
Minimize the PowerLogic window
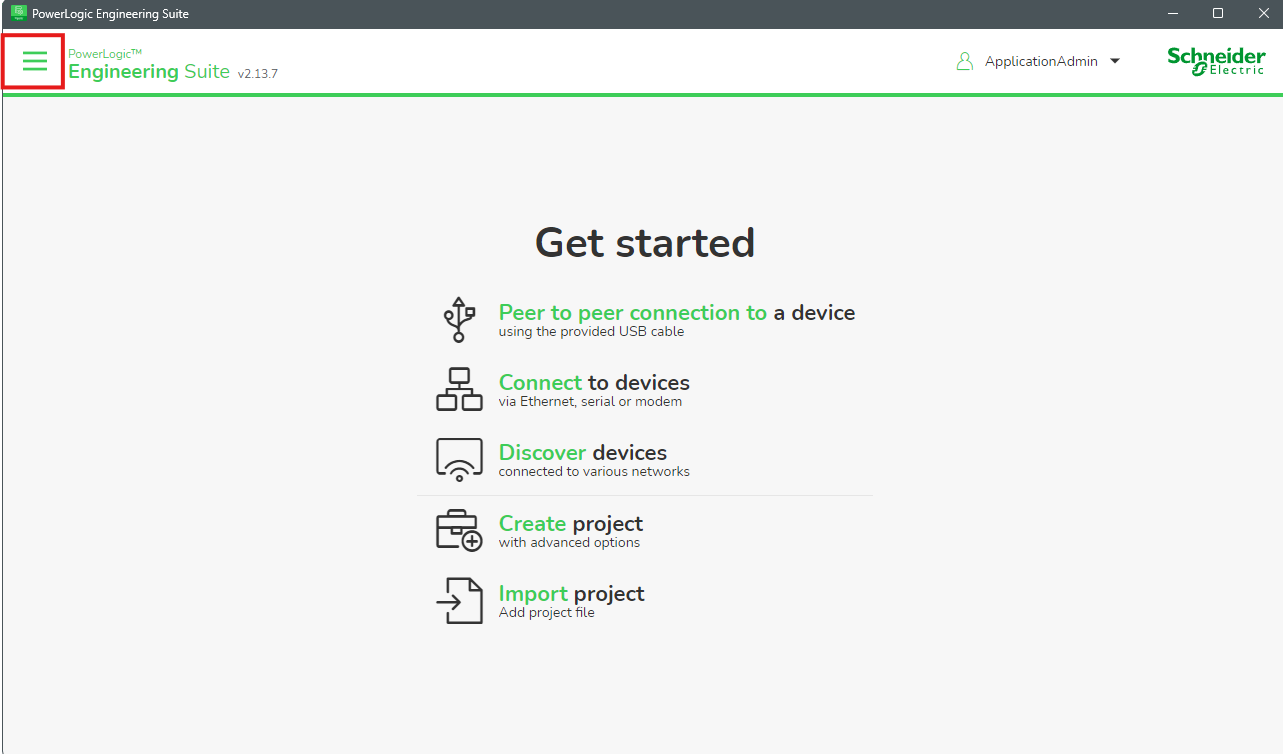click(x=1173, y=14)
